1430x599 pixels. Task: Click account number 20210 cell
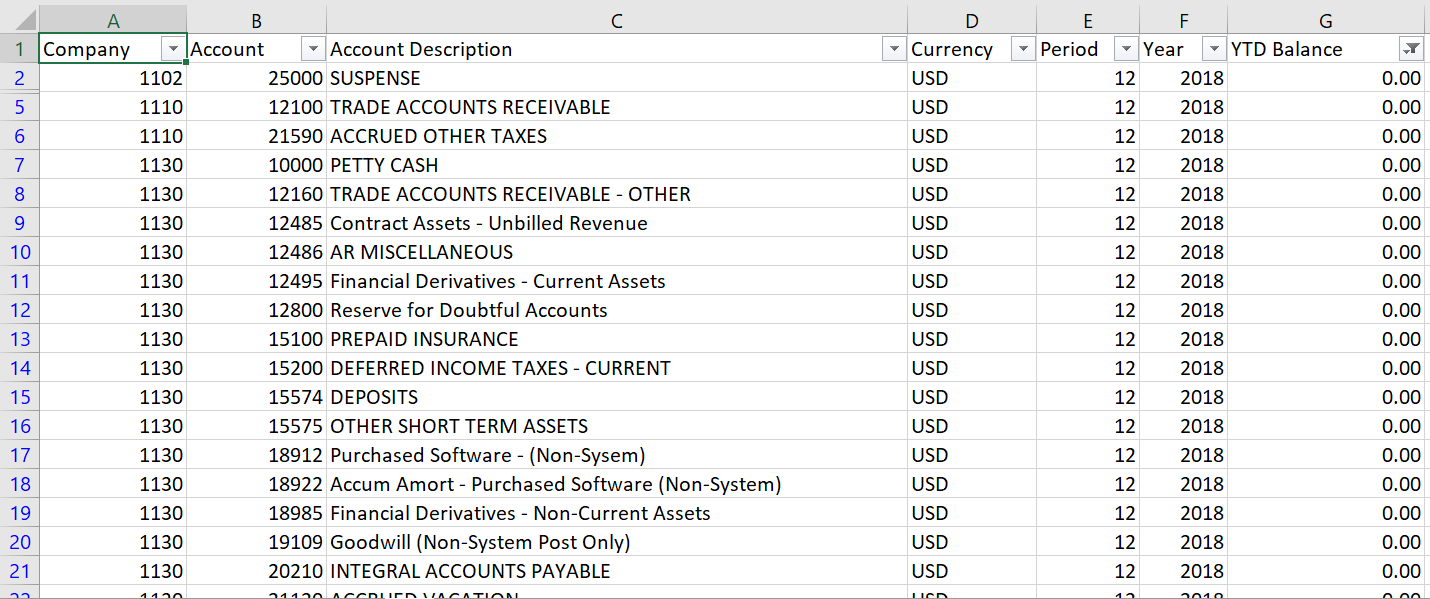coord(257,571)
